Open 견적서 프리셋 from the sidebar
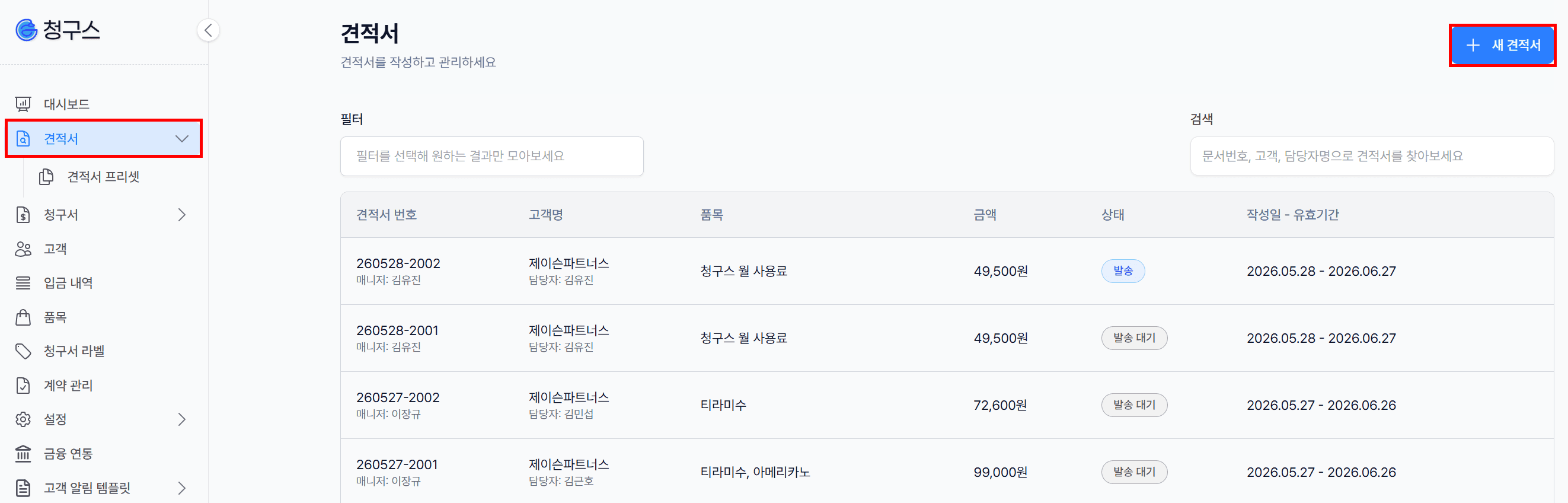Screen dimensions: 1568x503 104,177
